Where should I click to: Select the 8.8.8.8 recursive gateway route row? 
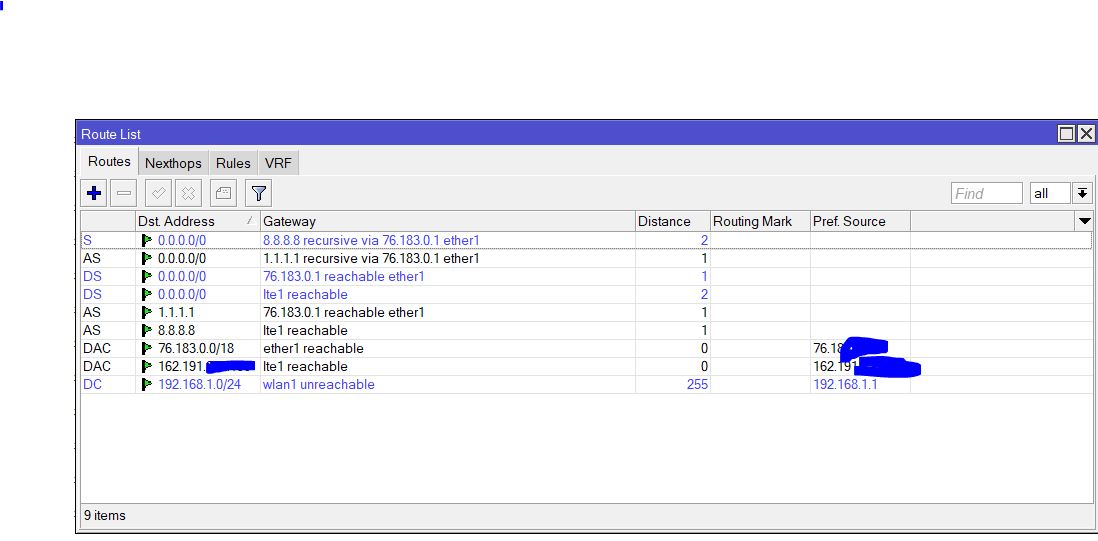[586, 240]
